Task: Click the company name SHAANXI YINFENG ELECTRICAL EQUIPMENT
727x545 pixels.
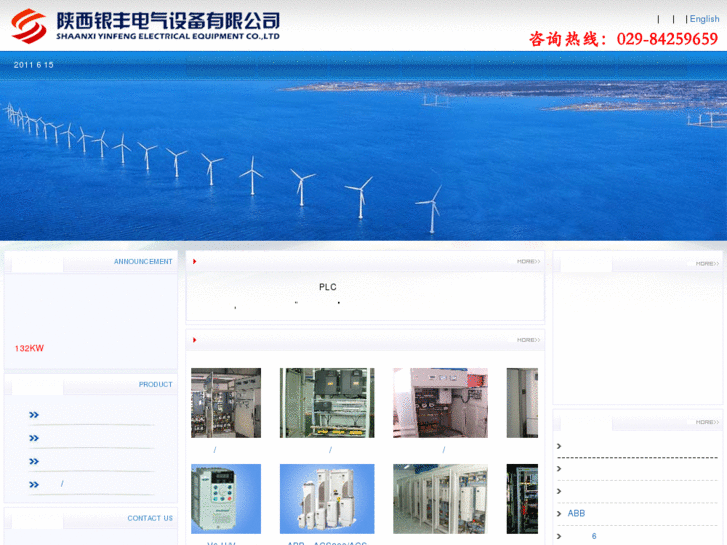Action: click(x=168, y=36)
